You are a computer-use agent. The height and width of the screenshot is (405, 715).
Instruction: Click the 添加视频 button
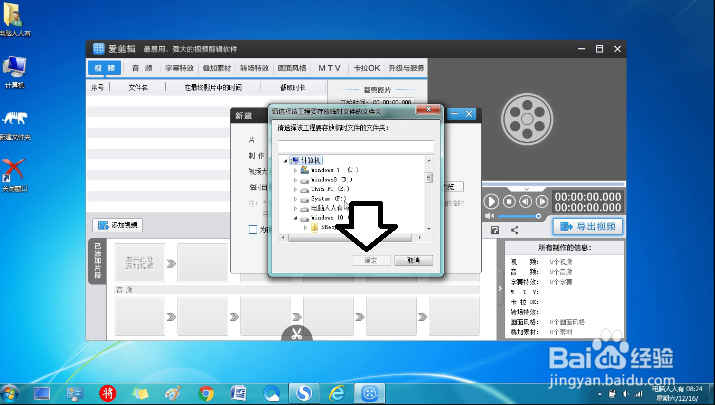(x=118, y=225)
